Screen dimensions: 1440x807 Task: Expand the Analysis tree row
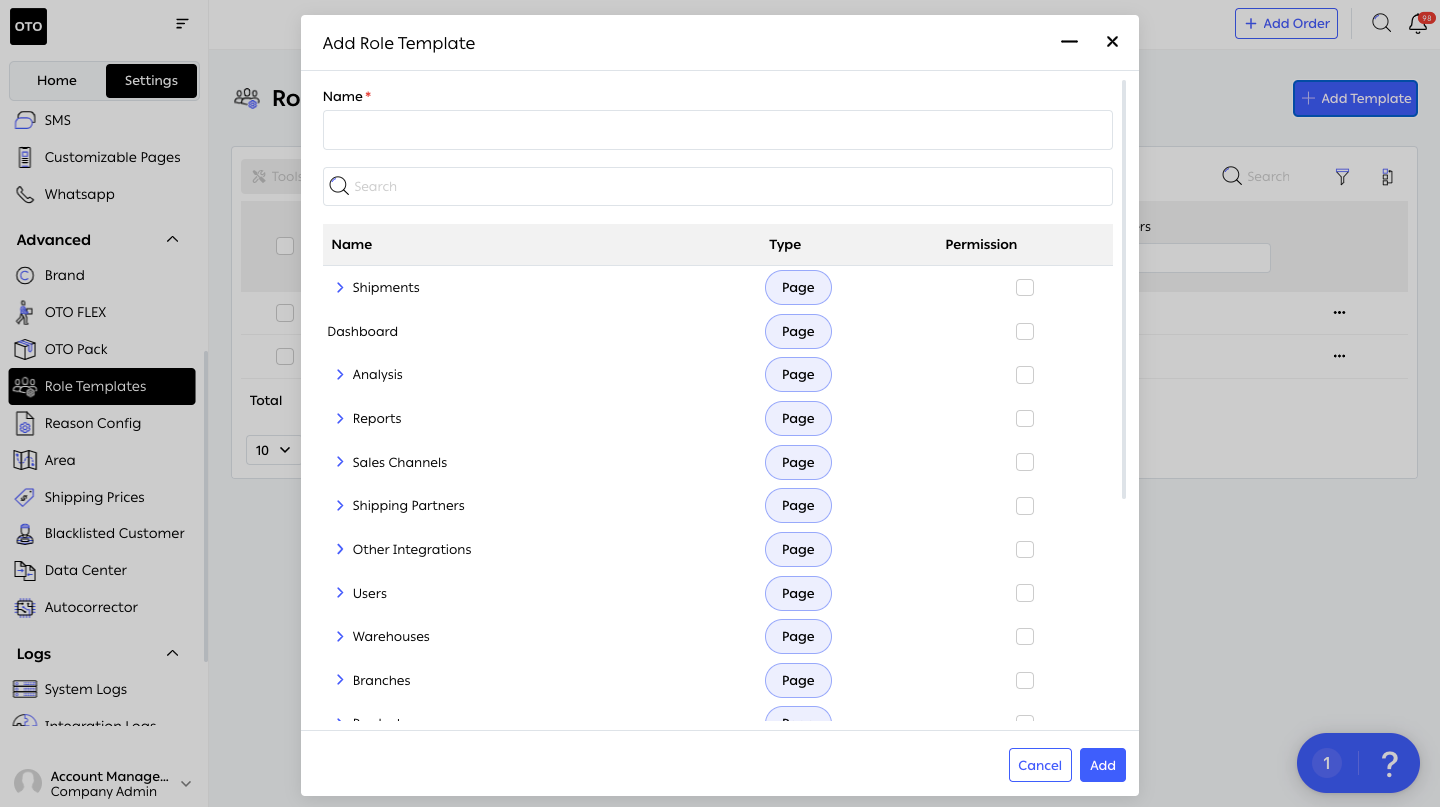[340, 375]
